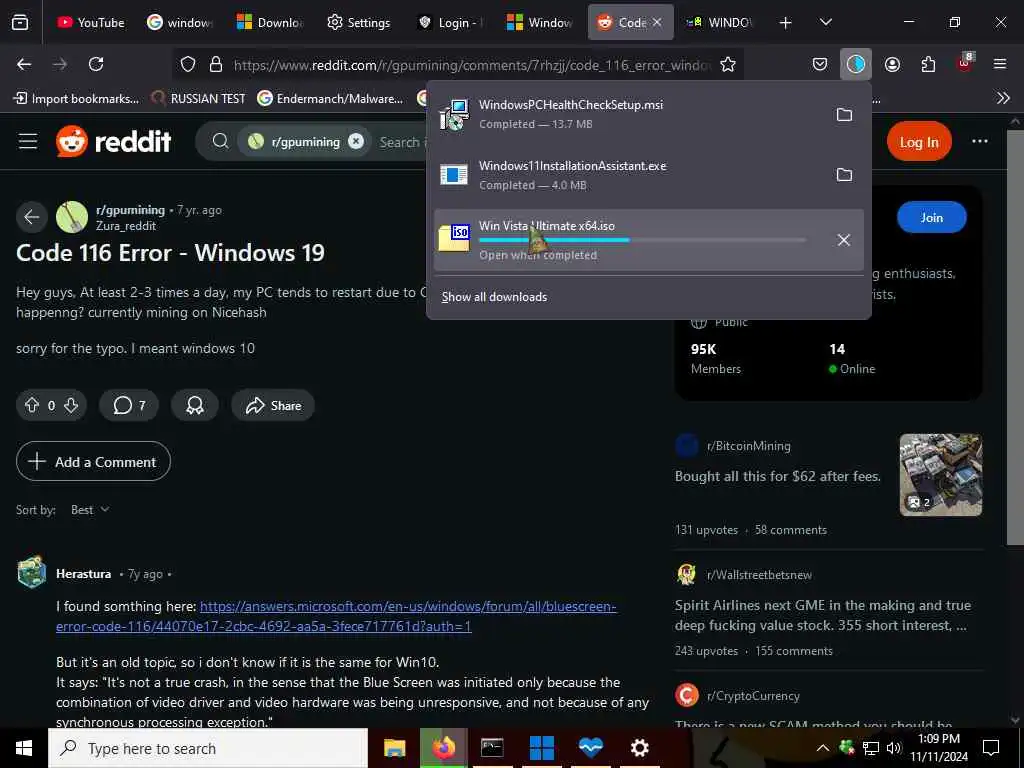Open the Extensions puzzle icon
The width and height of the screenshot is (1024, 768).
click(x=928, y=64)
